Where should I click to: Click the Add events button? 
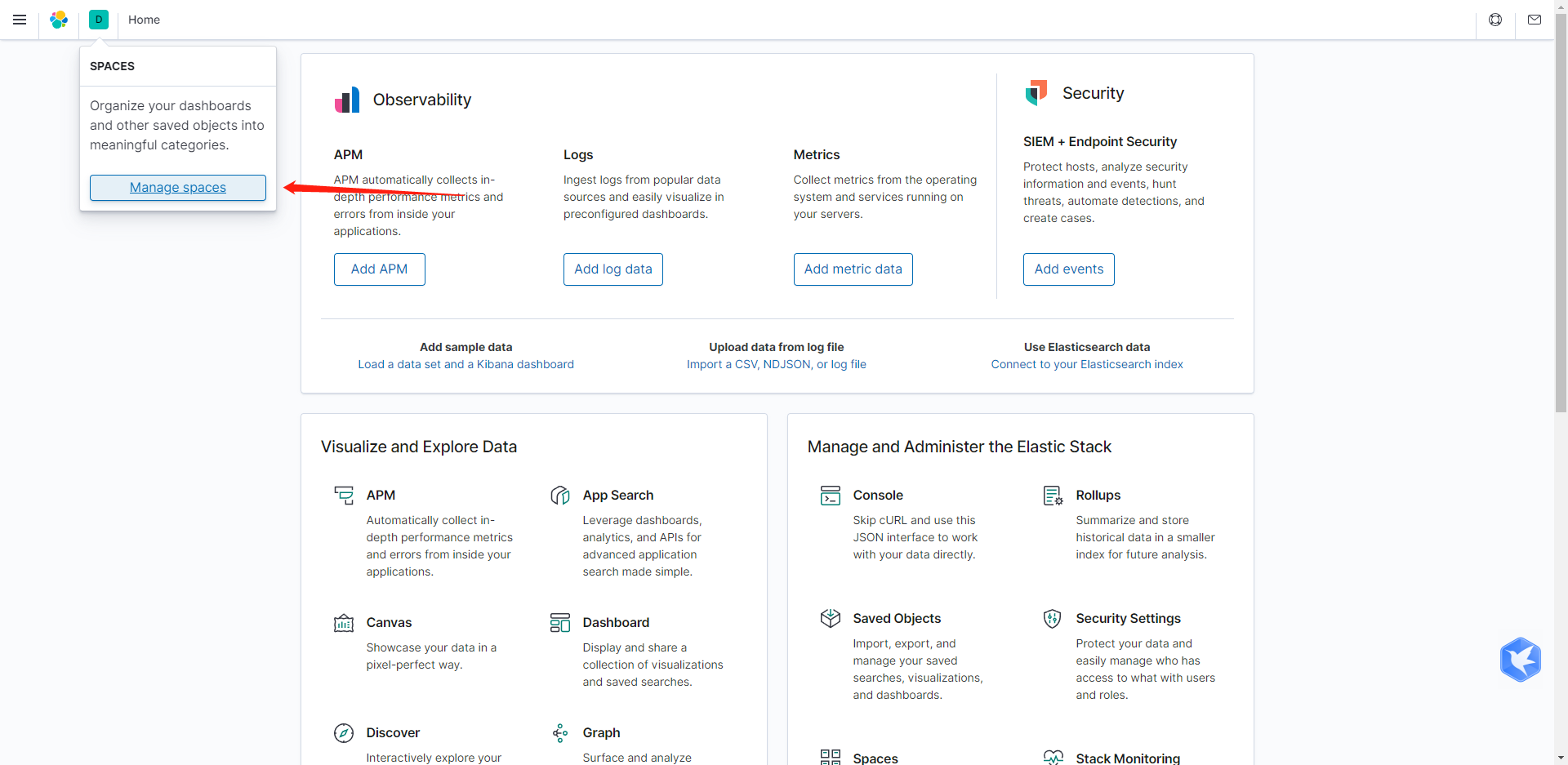[1069, 269]
